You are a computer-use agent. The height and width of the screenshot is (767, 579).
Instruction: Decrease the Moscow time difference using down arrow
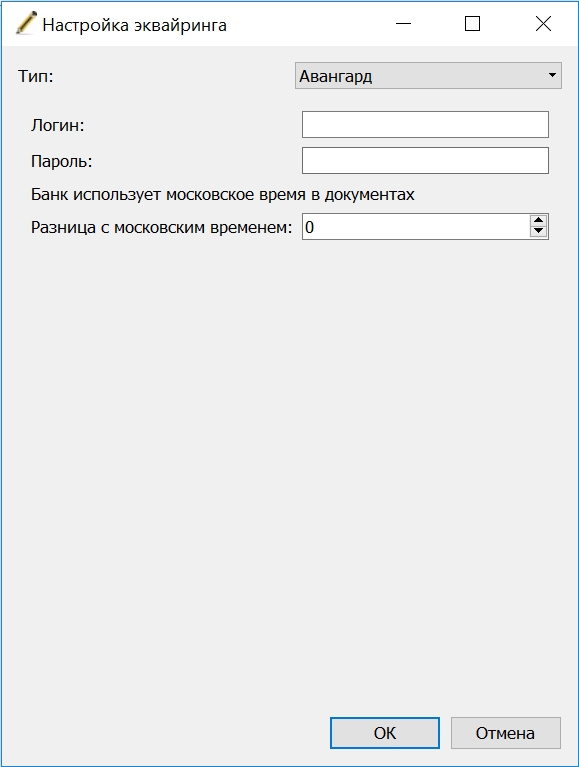[x=538, y=232]
